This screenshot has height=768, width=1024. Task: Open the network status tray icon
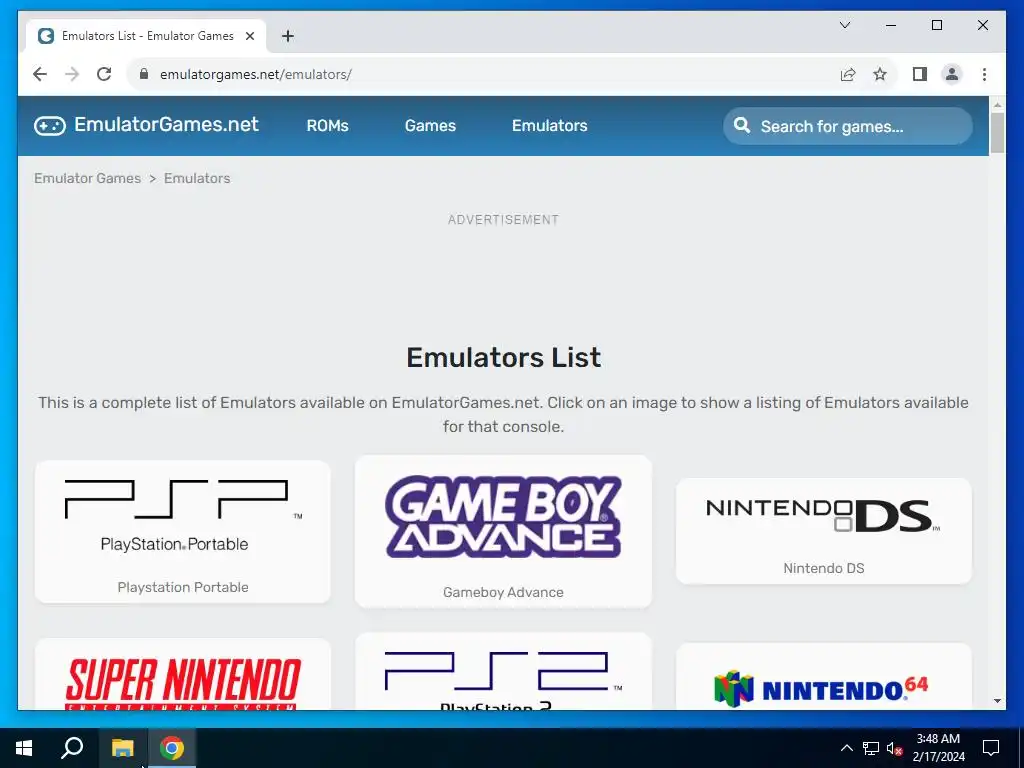click(x=871, y=748)
